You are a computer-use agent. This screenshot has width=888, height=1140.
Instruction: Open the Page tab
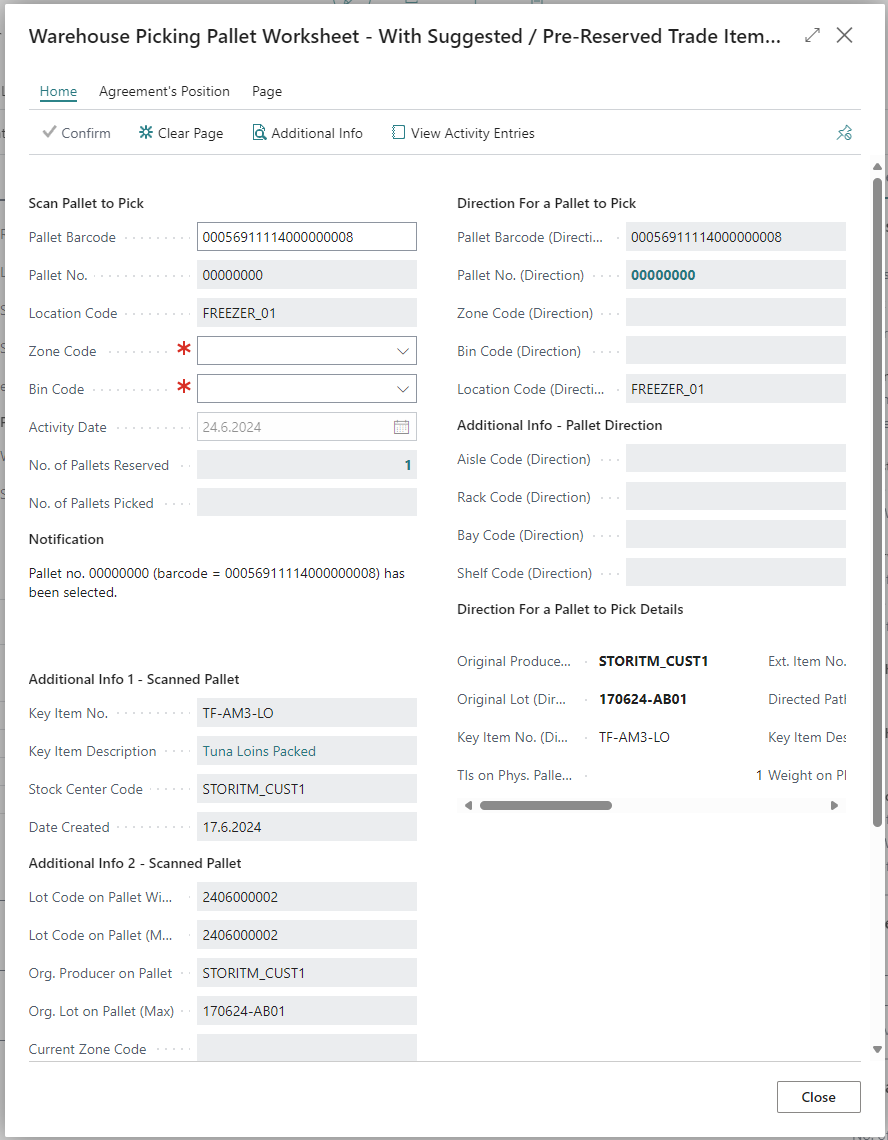tap(267, 91)
